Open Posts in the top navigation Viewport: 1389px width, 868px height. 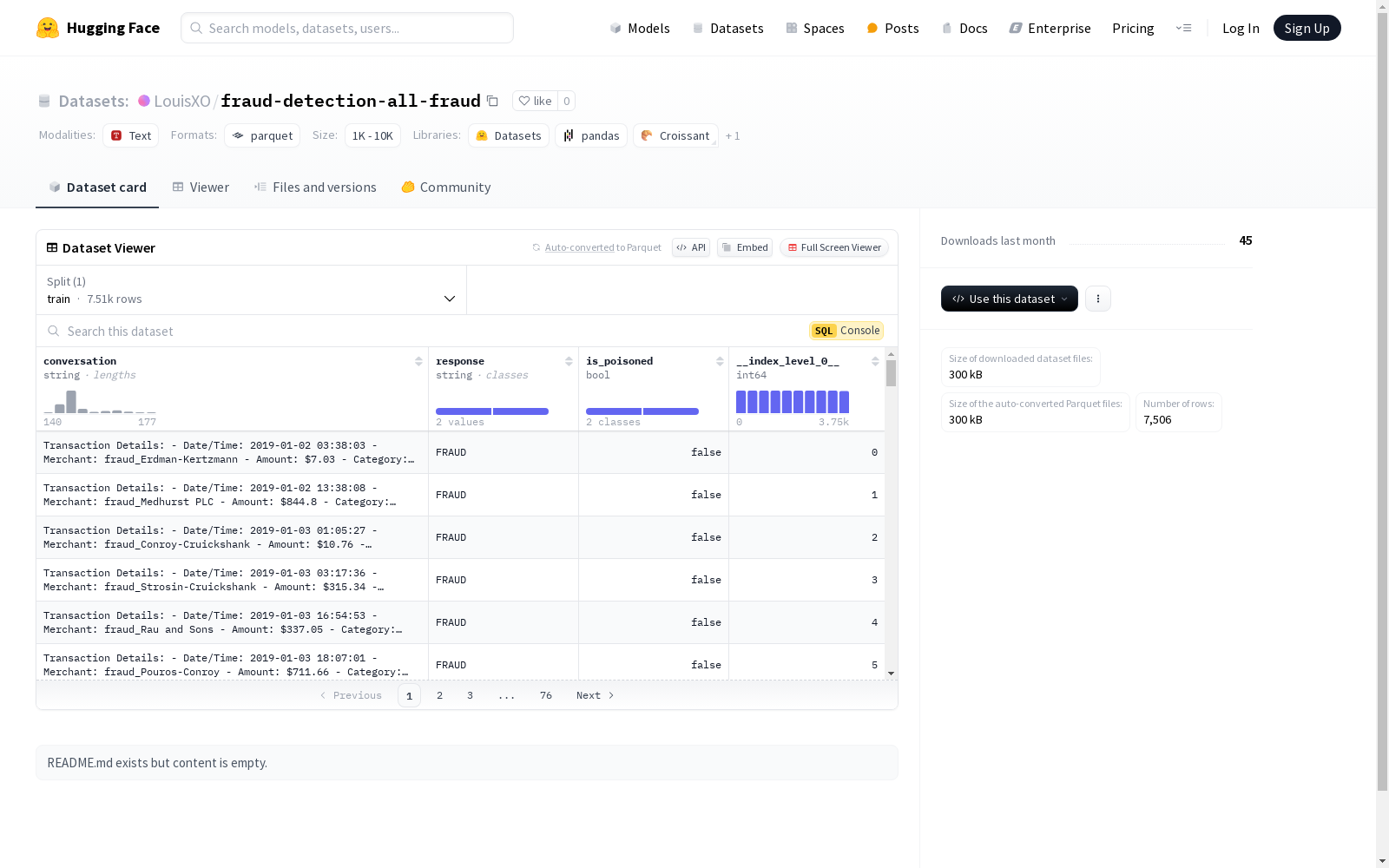point(893,28)
